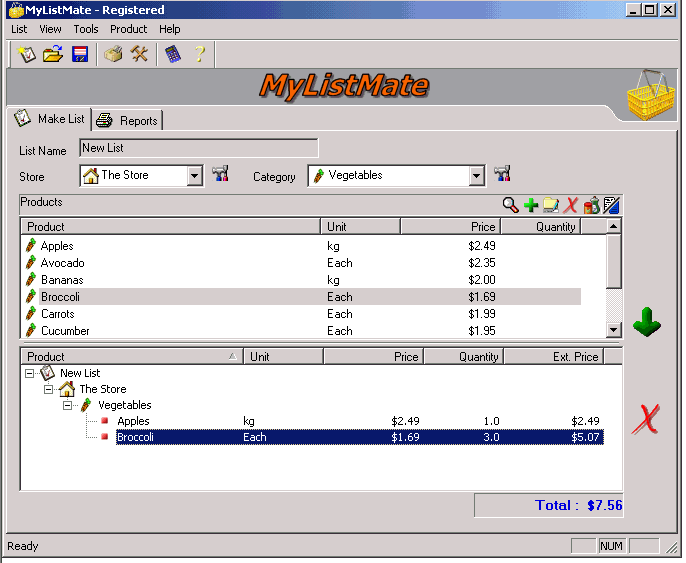
Task: Click the Price column header in products list
Action: (x=451, y=227)
